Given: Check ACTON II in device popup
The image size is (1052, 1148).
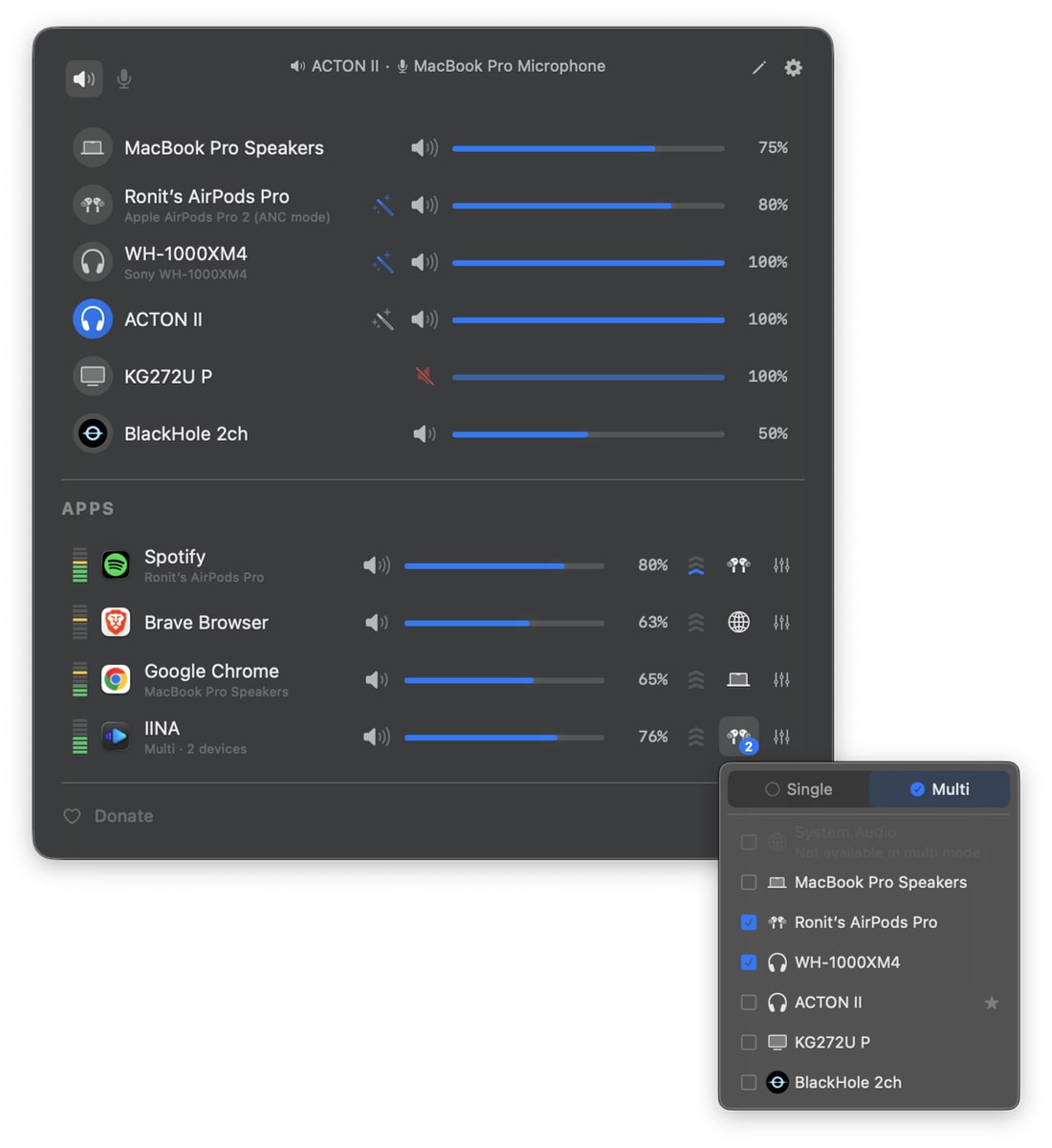Looking at the screenshot, I should (749, 1003).
